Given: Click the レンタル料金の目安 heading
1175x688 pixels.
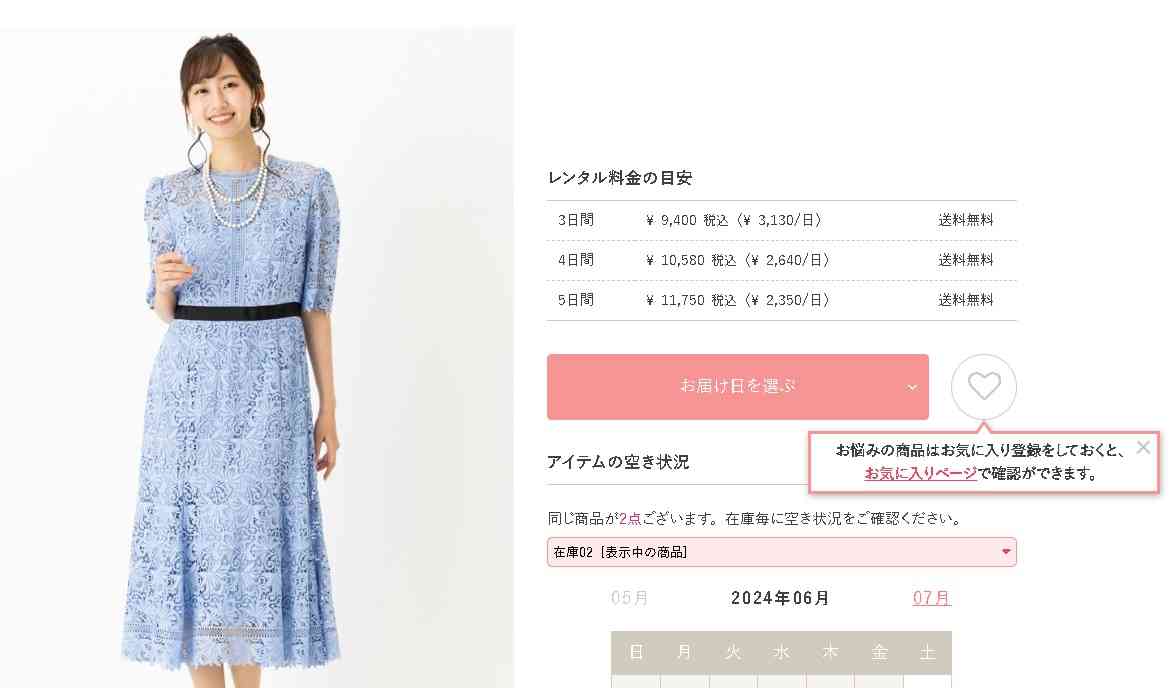Looking at the screenshot, I should (620, 178).
